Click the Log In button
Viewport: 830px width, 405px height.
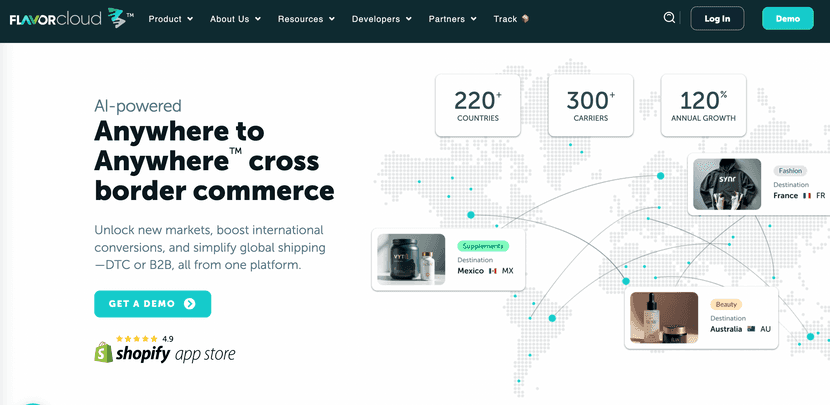tap(717, 19)
